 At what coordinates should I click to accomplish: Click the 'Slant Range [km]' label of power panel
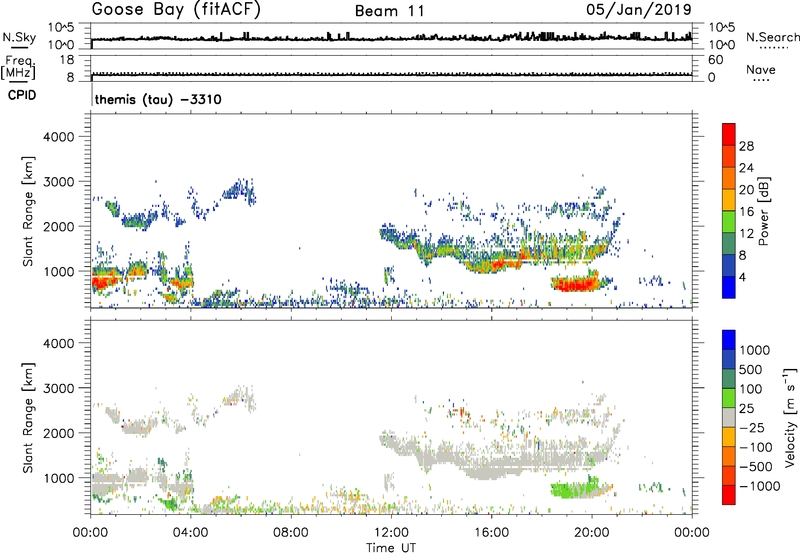click(28, 211)
